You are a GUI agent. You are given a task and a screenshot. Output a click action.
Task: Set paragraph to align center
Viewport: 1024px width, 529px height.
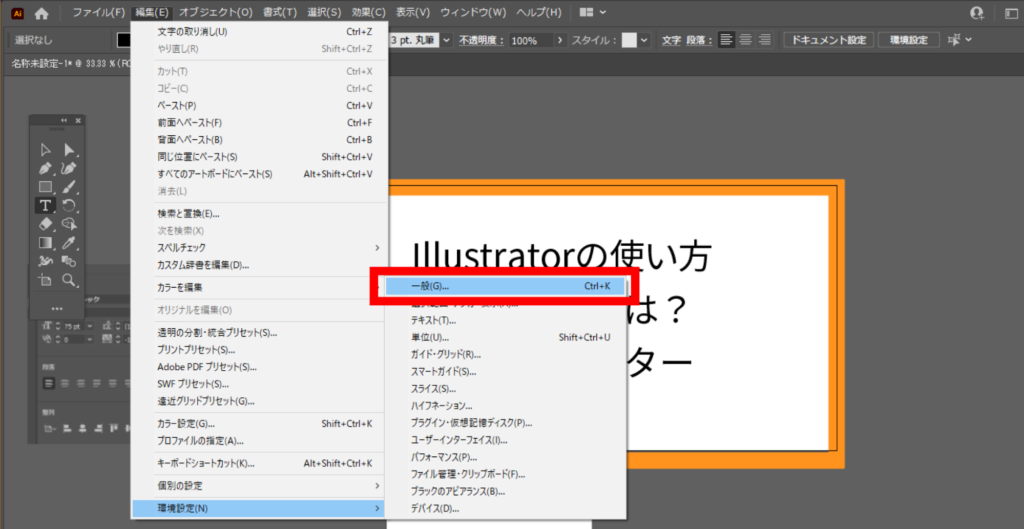point(745,40)
